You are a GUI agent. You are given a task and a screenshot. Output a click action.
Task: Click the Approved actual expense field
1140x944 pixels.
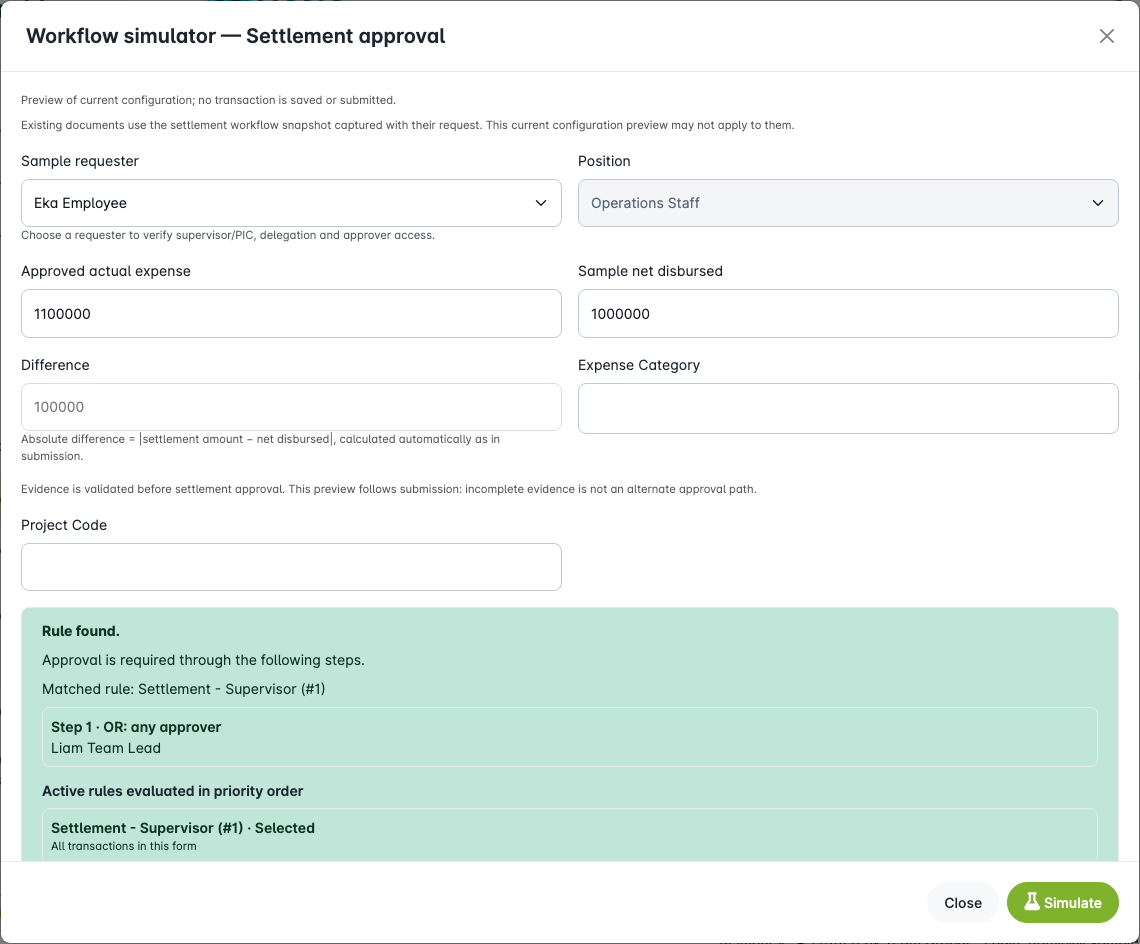[x=291, y=313]
